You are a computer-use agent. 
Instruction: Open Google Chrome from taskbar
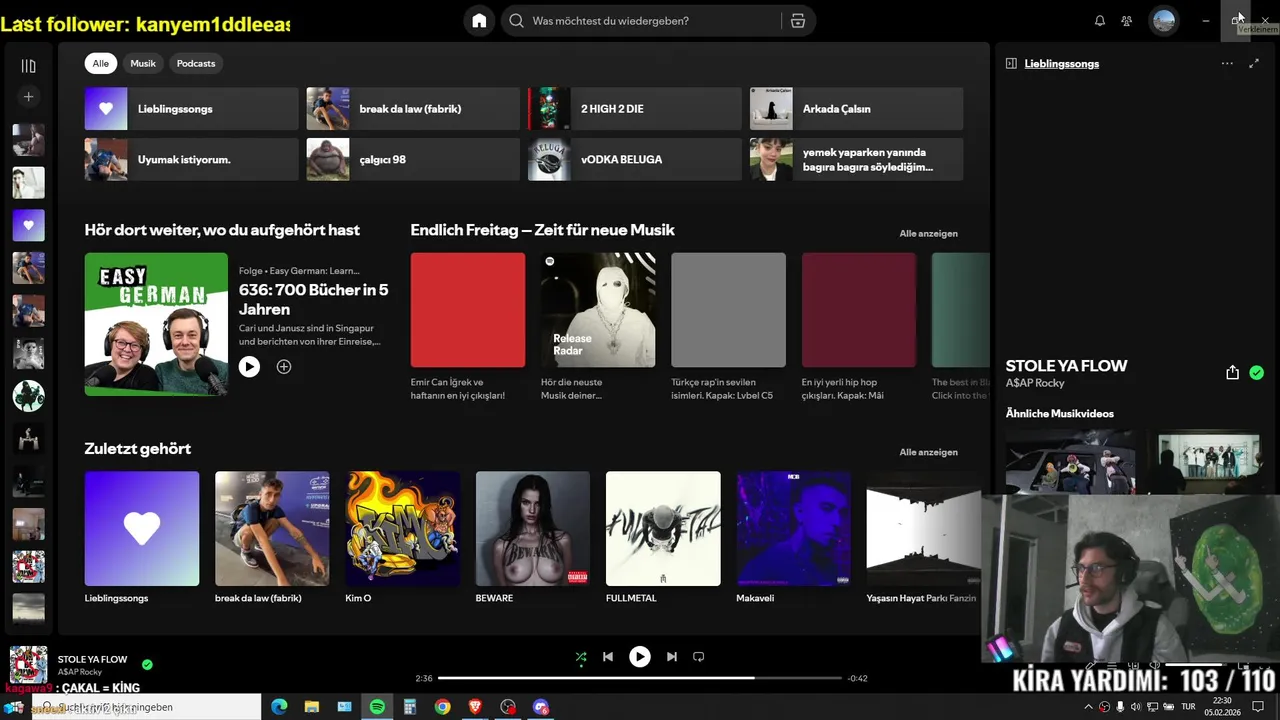(442, 707)
